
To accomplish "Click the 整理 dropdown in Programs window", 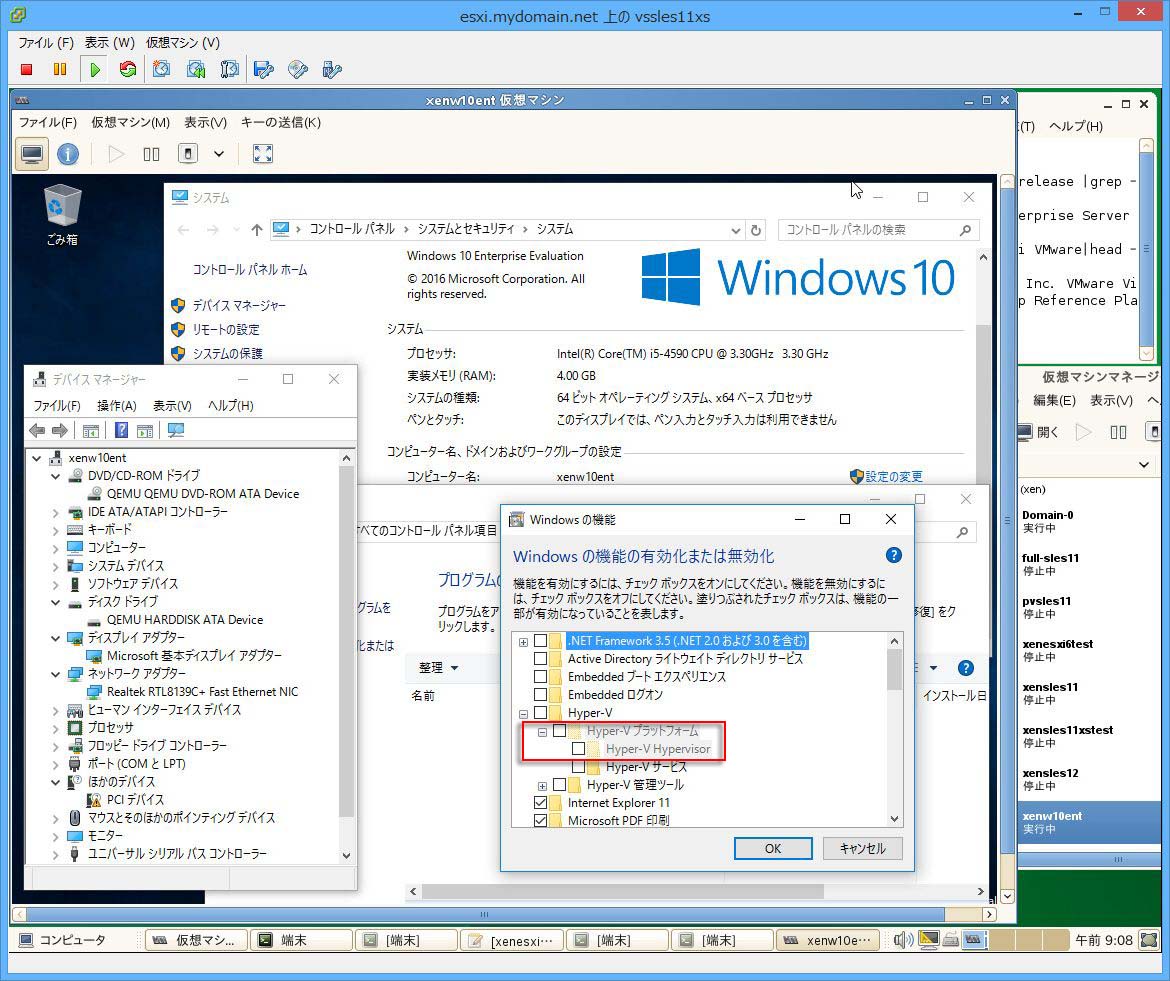I will tap(438, 668).
